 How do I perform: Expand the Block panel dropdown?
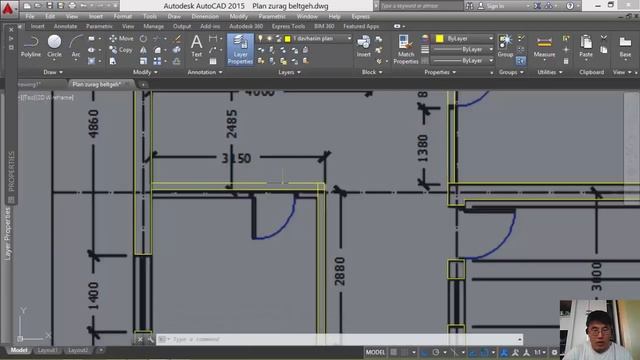[372, 72]
